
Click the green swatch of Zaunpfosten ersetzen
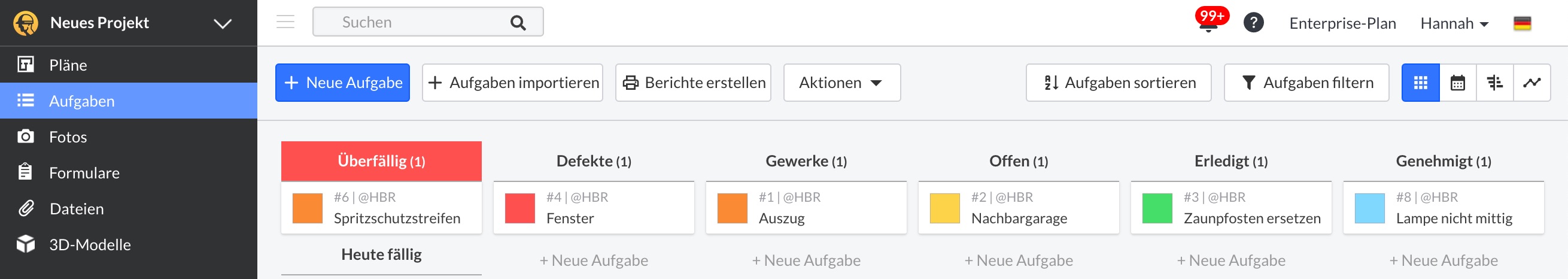coord(1156,208)
